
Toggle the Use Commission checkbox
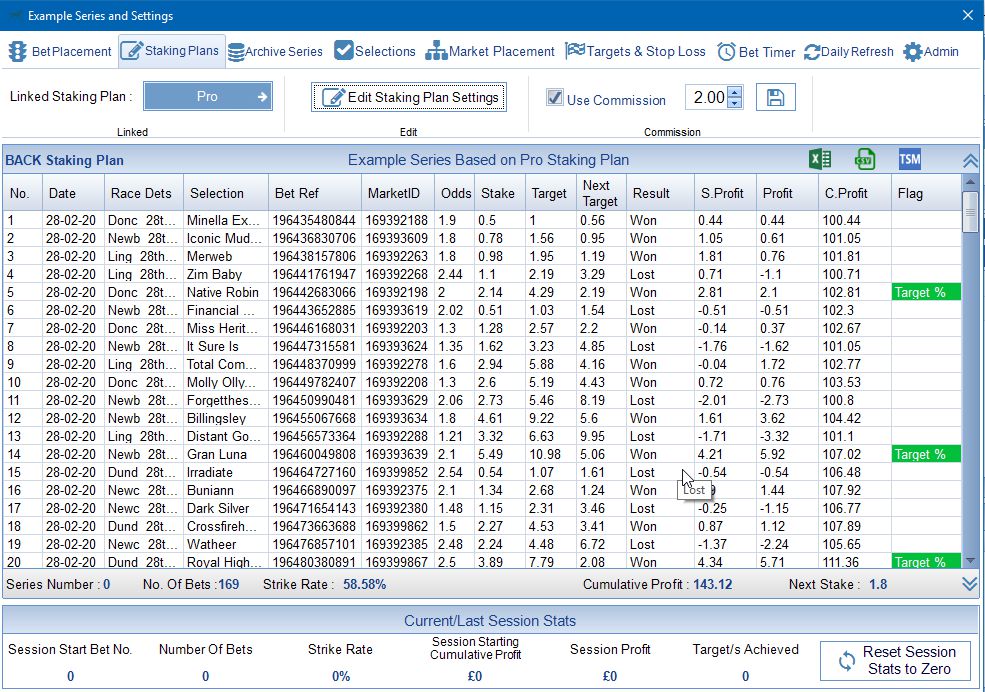555,97
